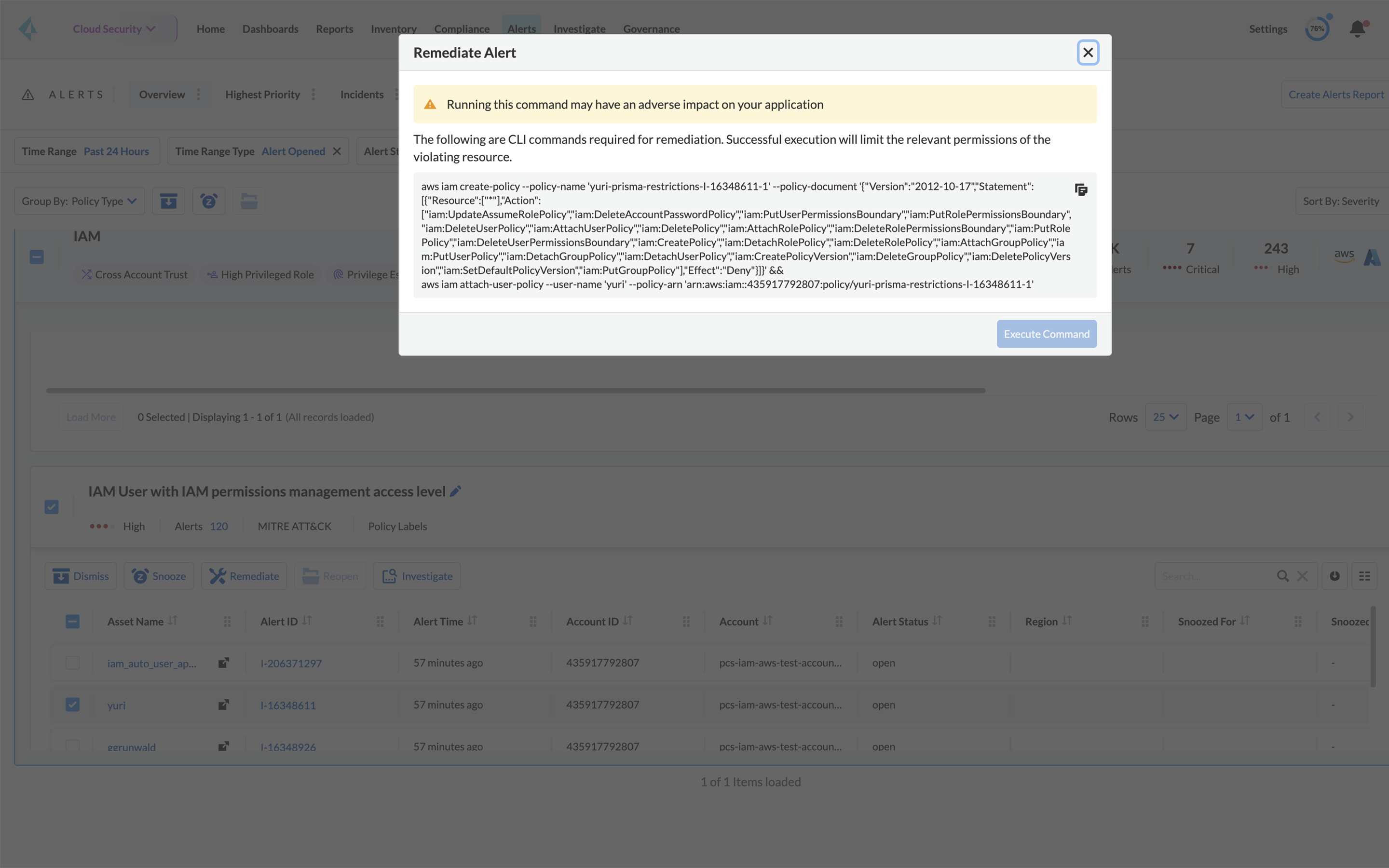This screenshot has width=1389, height=868.
Task: Switch to the Governance menu
Action: [x=651, y=29]
